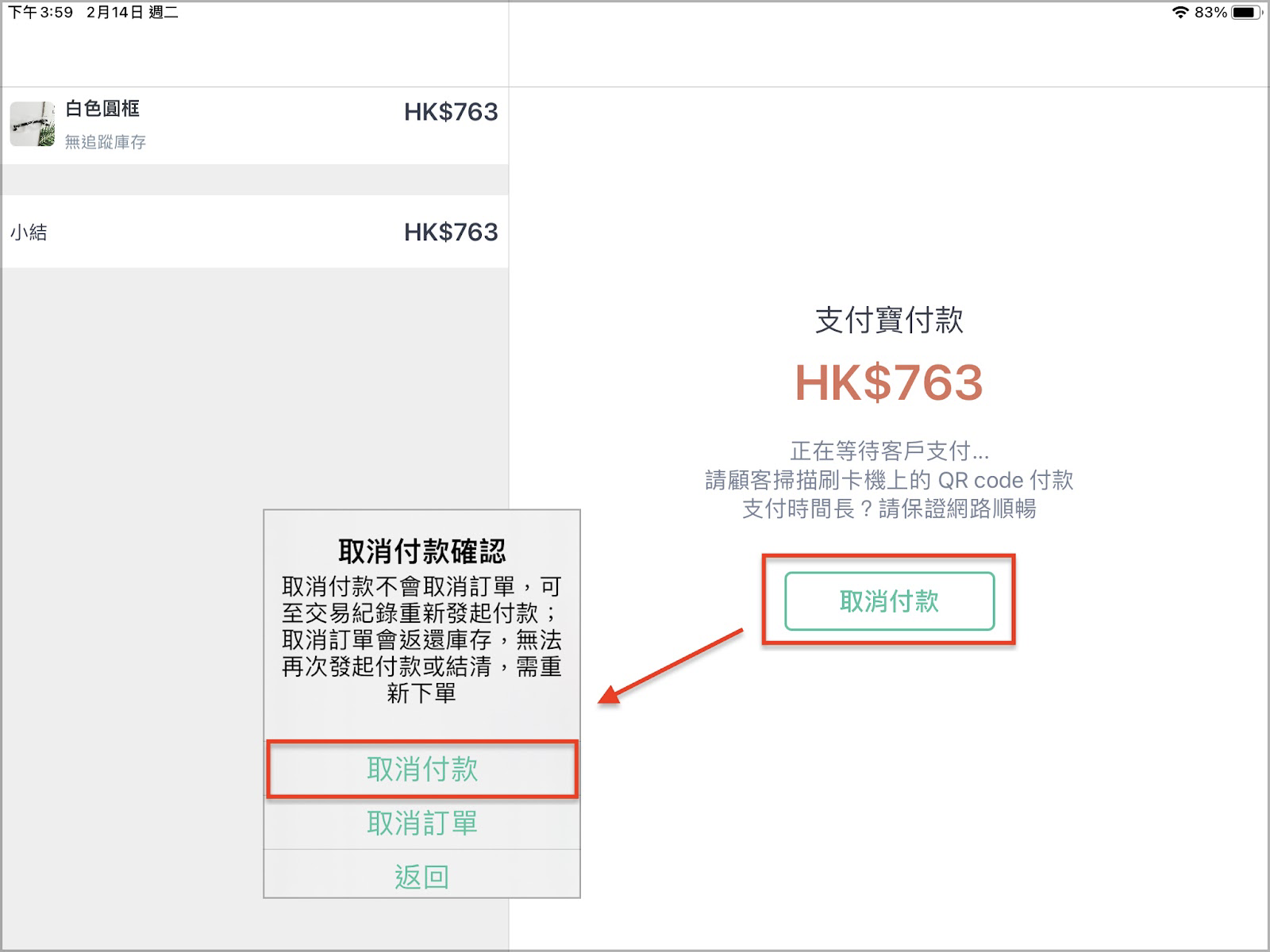
Task: Tap the 小結 subtotal row label
Action: click(29, 232)
